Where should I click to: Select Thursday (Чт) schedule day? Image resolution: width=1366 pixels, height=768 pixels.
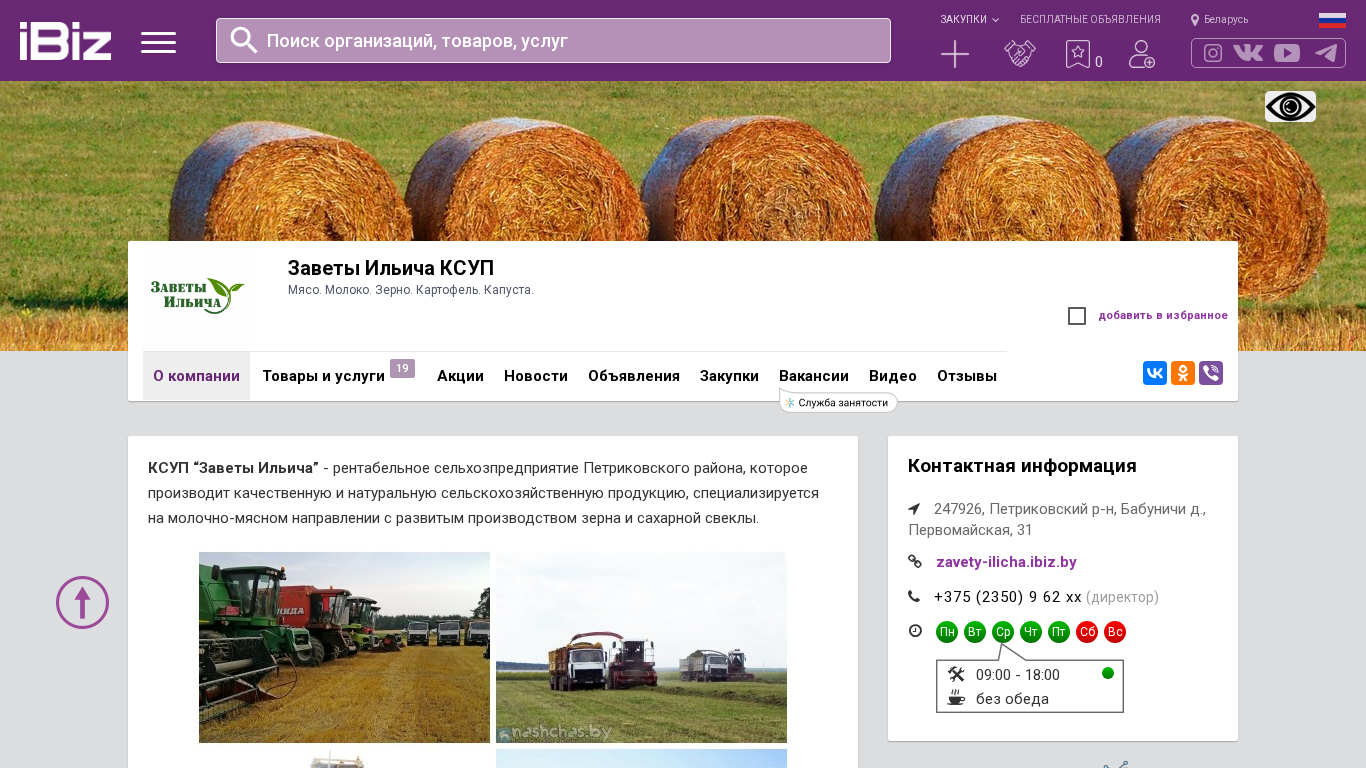point(1031,632)
